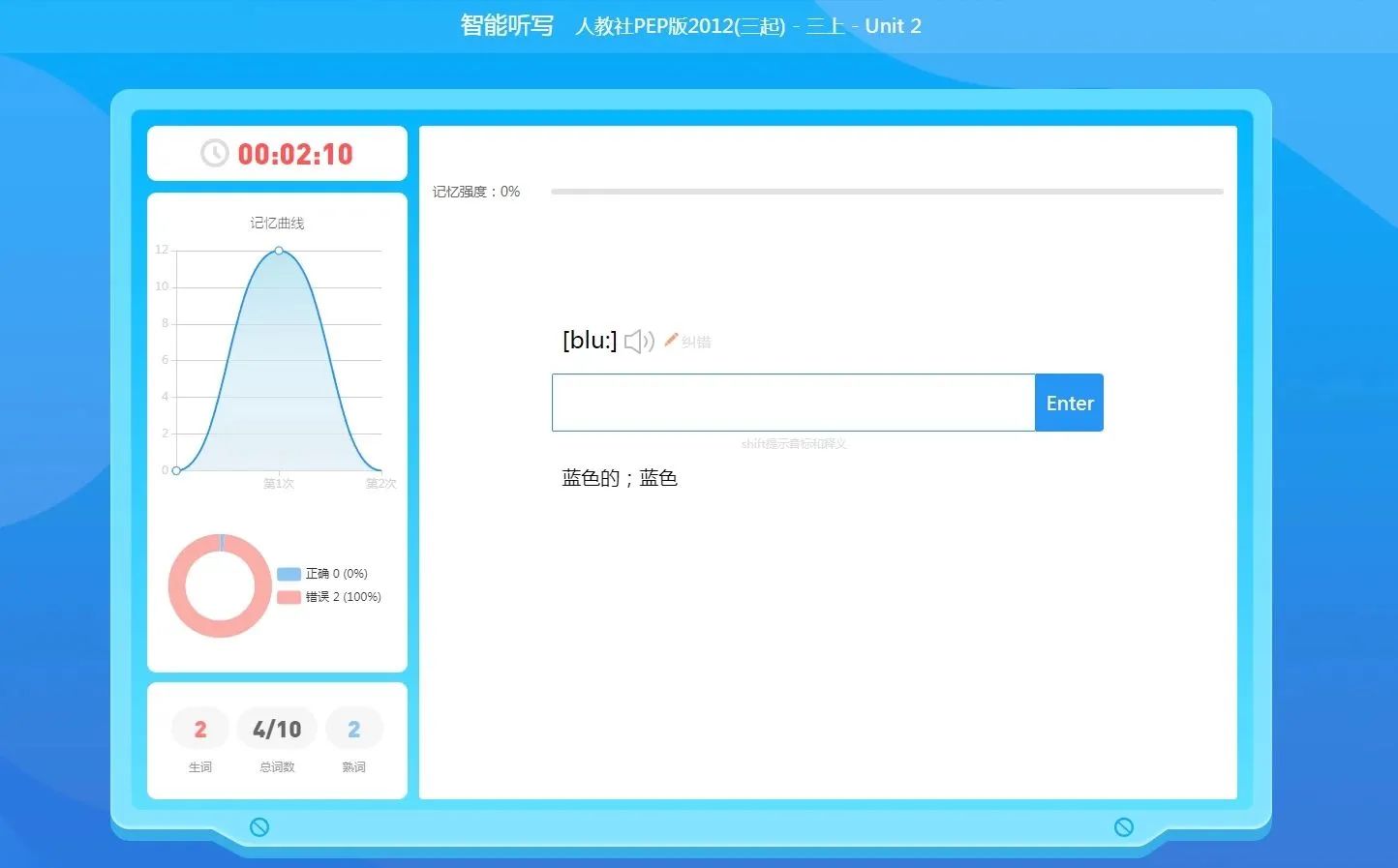Click the 生词 count badge showing 2
Screen dimensions: 1398x868
pos(200,729)
